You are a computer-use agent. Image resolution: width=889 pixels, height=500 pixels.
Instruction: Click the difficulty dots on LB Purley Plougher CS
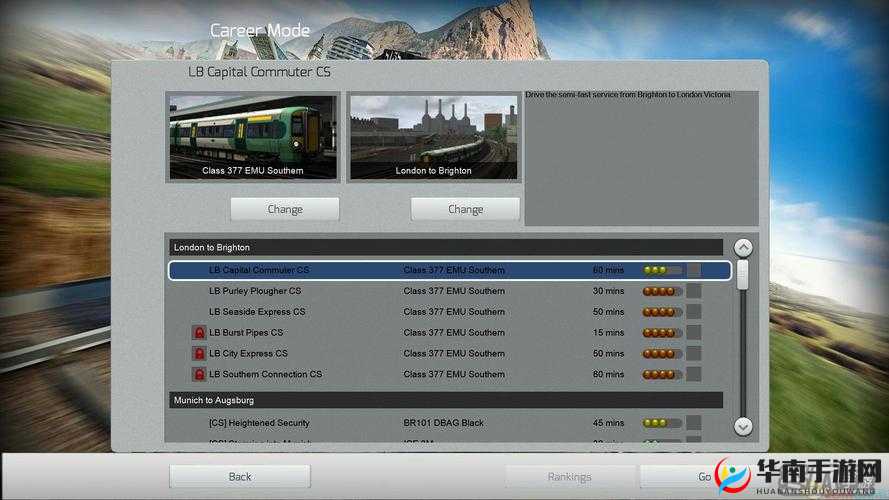coord(662,291)
